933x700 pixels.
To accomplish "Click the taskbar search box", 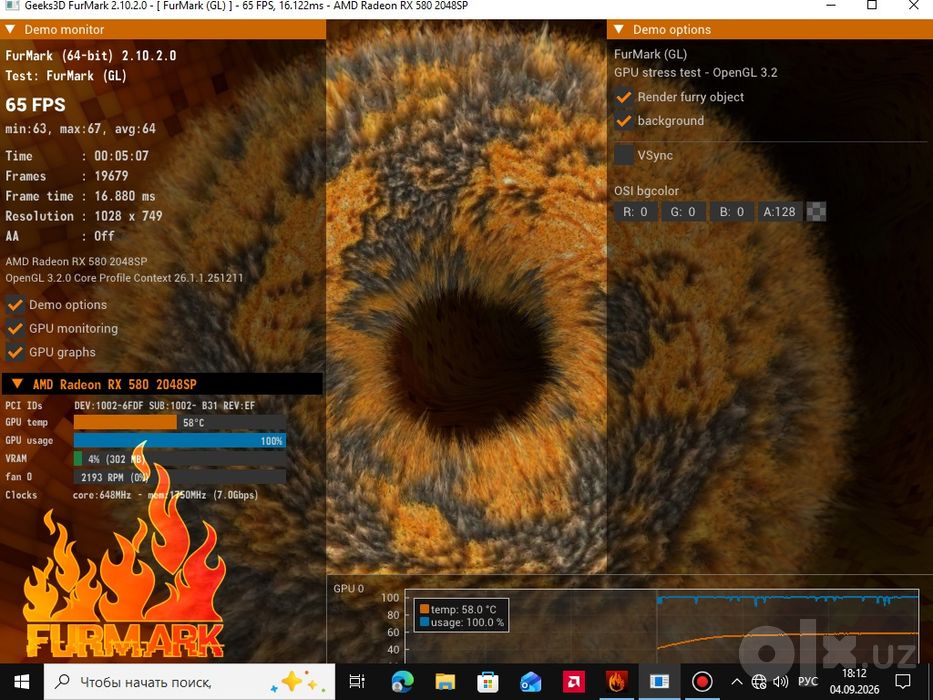I will (x=189, y=682).
